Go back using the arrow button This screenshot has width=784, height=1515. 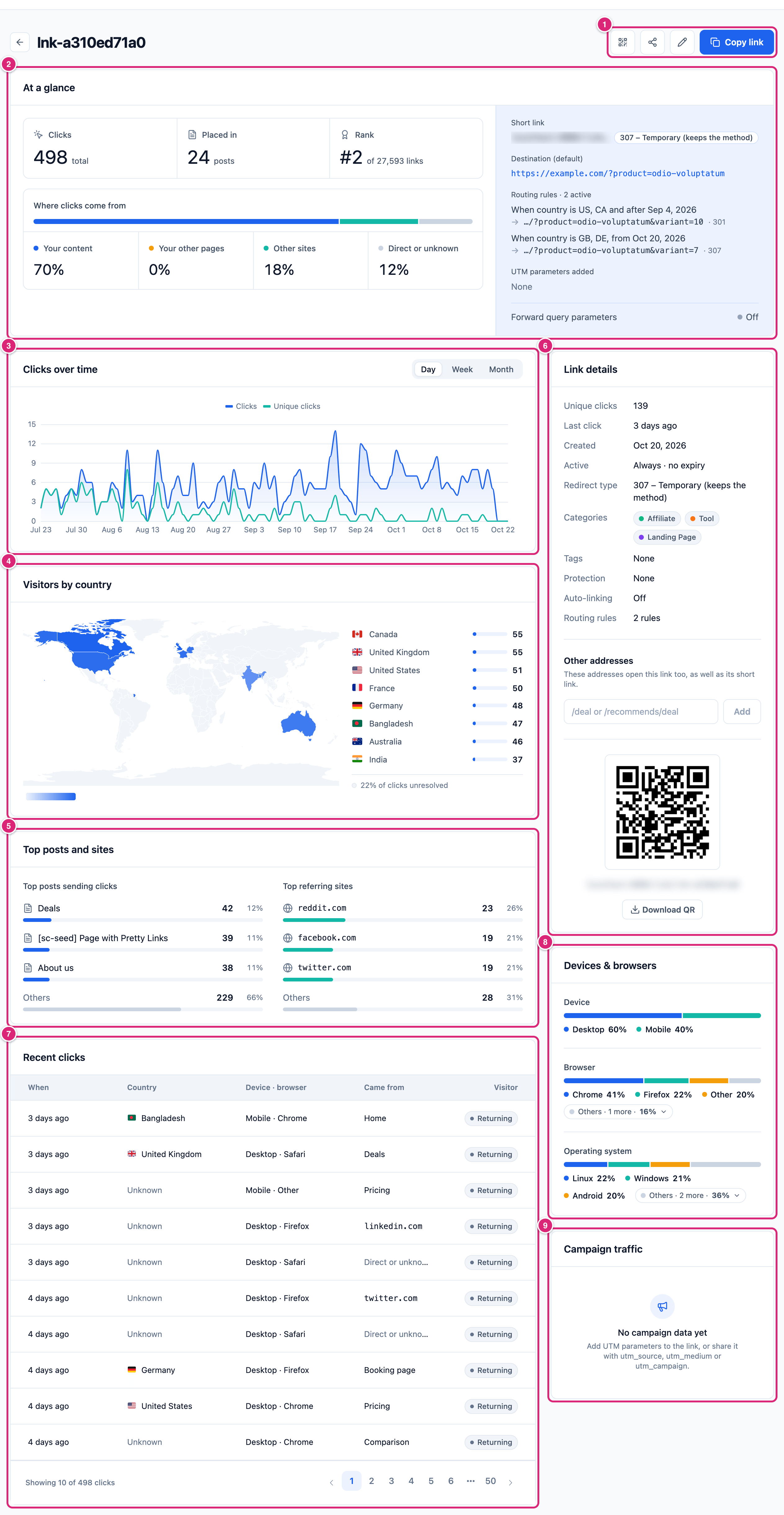click(20, 42)
